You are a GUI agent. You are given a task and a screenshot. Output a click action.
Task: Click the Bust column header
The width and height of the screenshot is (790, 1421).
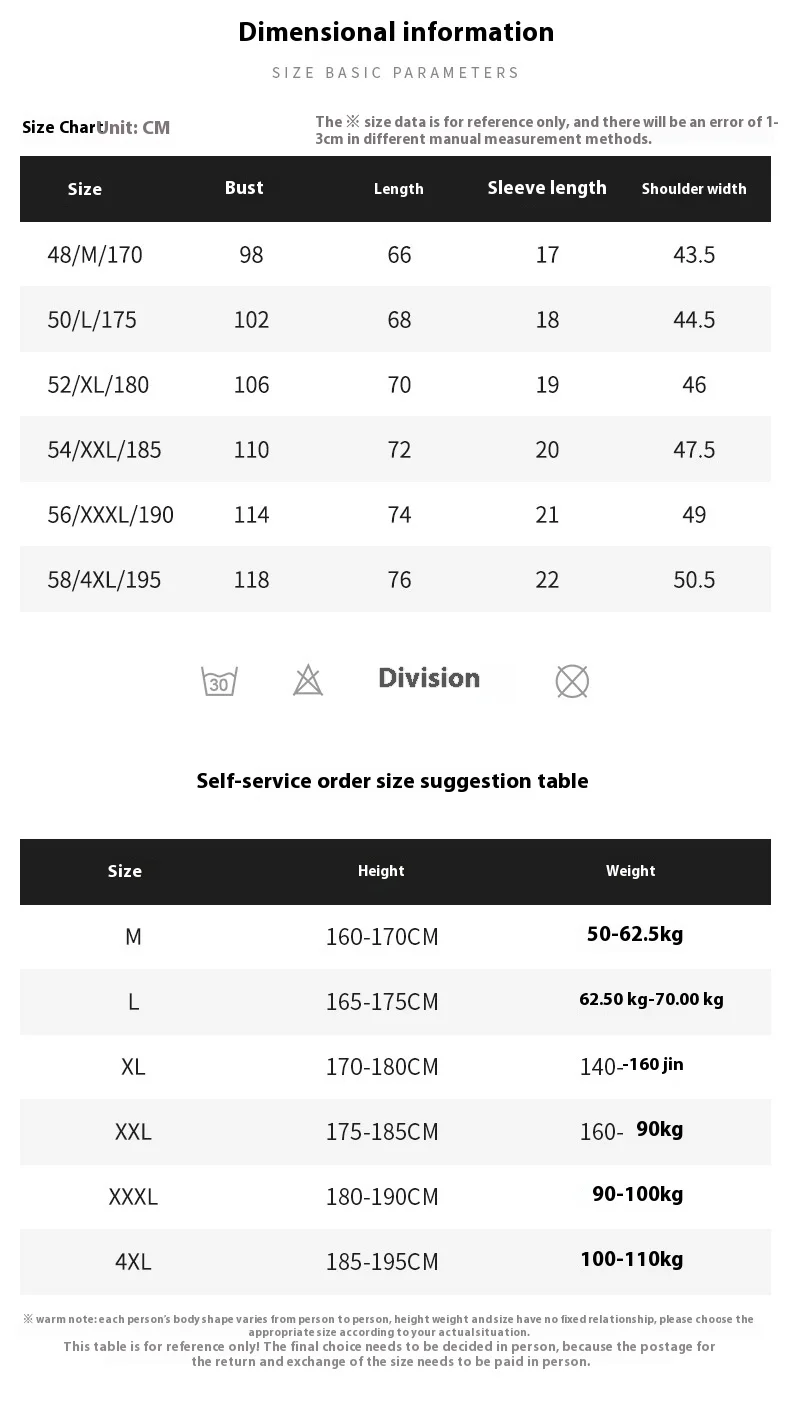(244, 188)
